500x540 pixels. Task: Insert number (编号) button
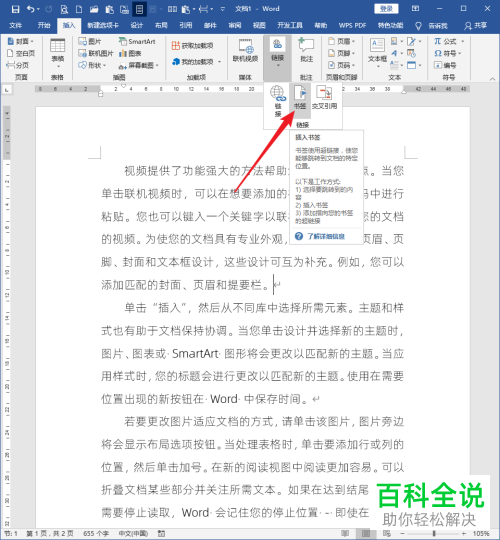[445, 65]
